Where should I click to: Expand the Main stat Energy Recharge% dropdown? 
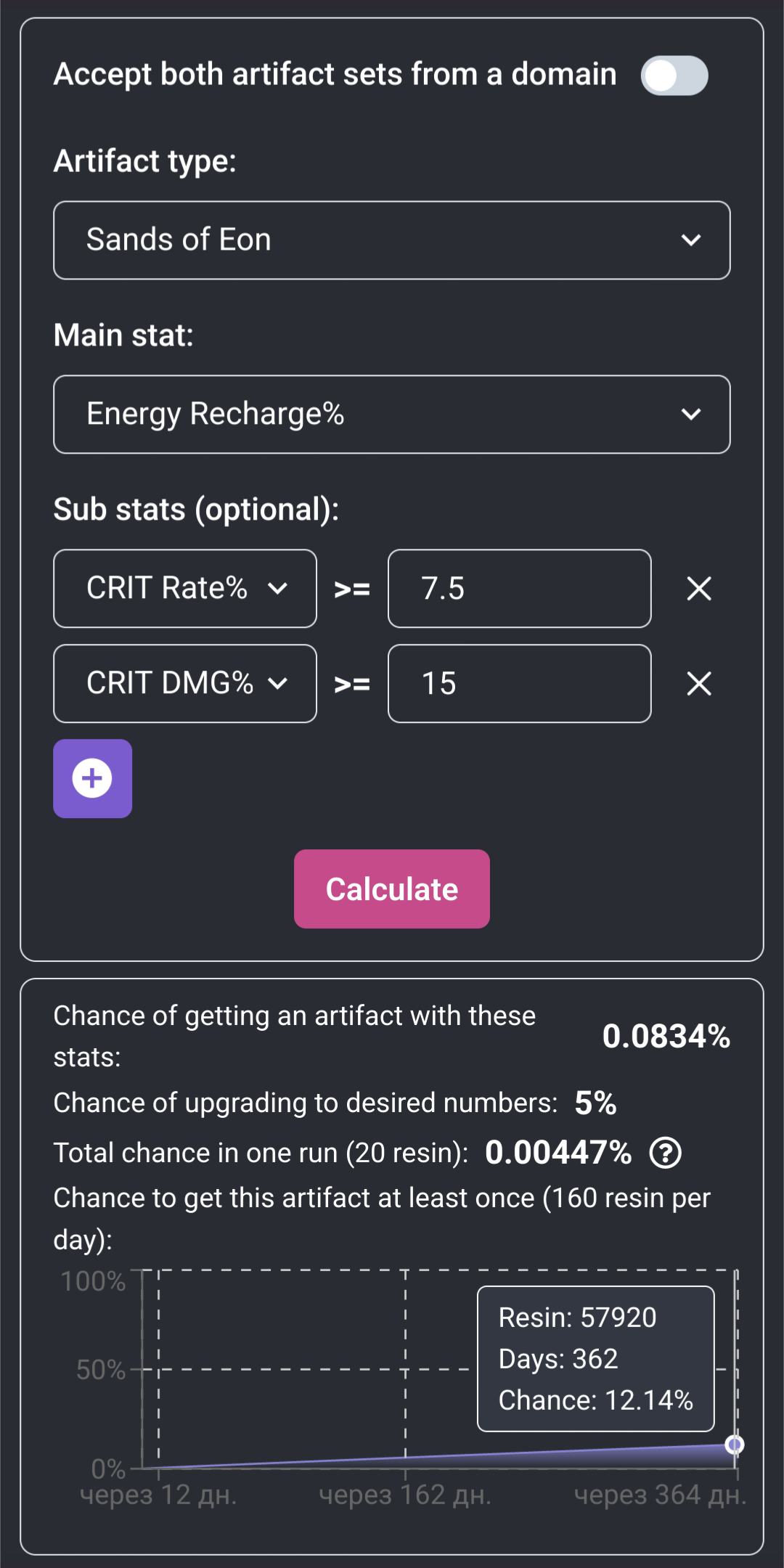(392, 415)
